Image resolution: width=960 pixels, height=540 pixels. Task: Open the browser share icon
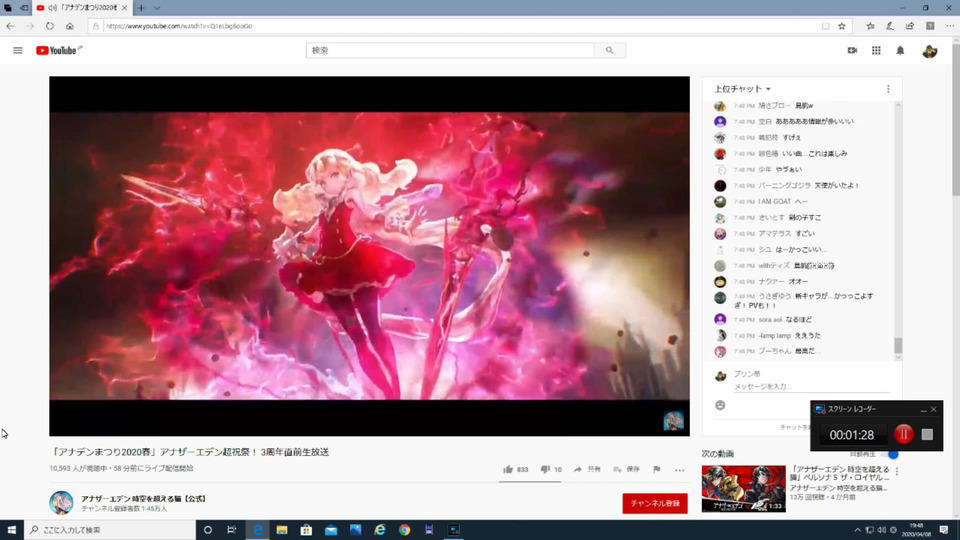click(x=910, y=26)
